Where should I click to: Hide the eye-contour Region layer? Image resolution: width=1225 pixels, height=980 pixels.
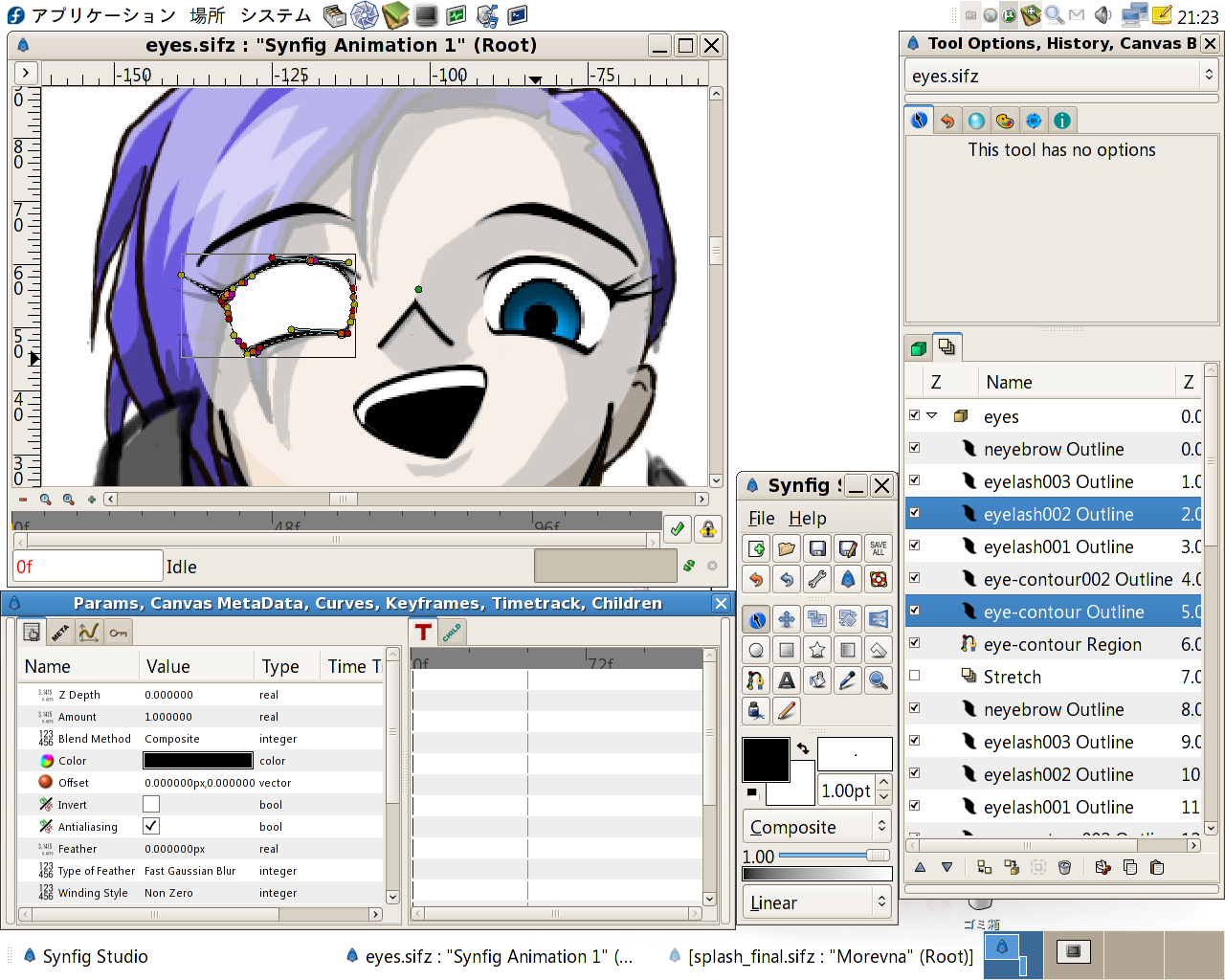coord(915,643)
